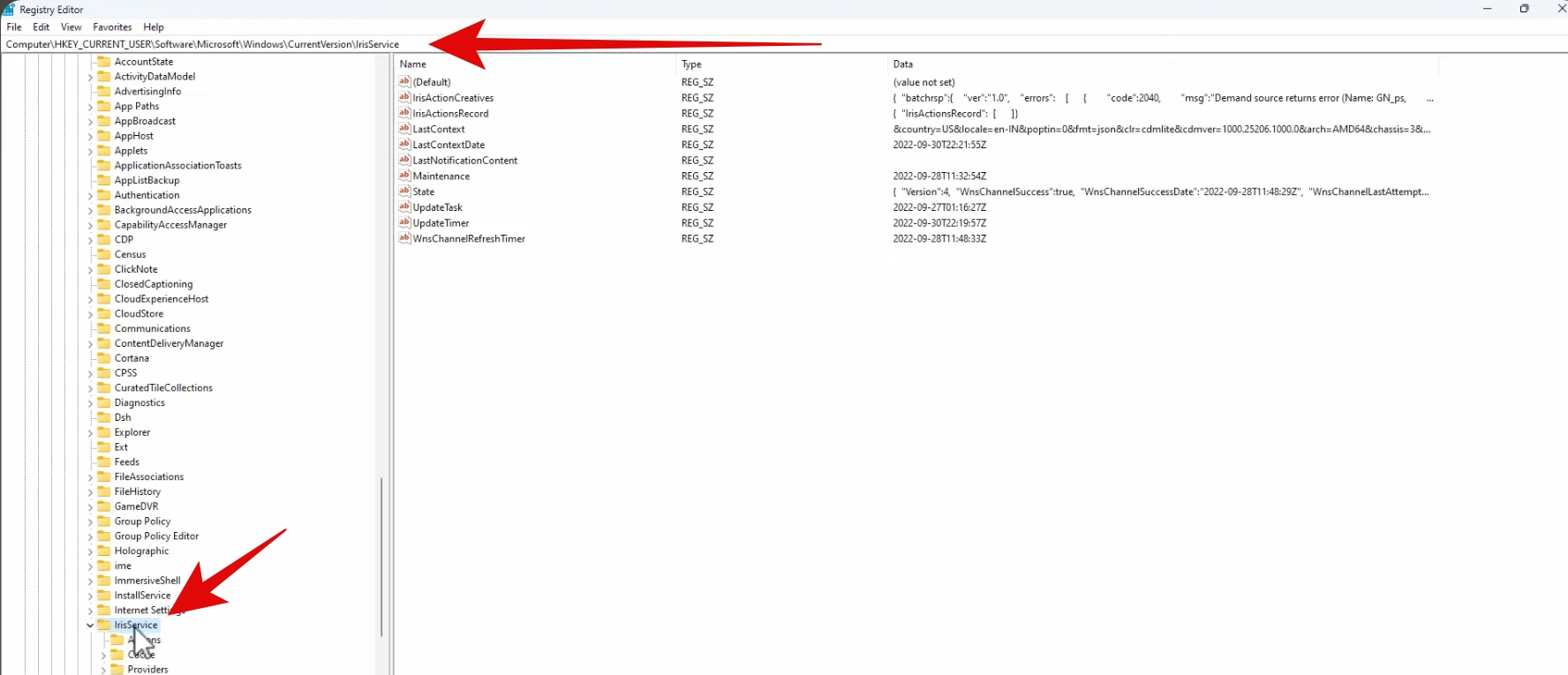Select the InstallService key
This screenshot has width=1568, height=675.
point(142,596)
